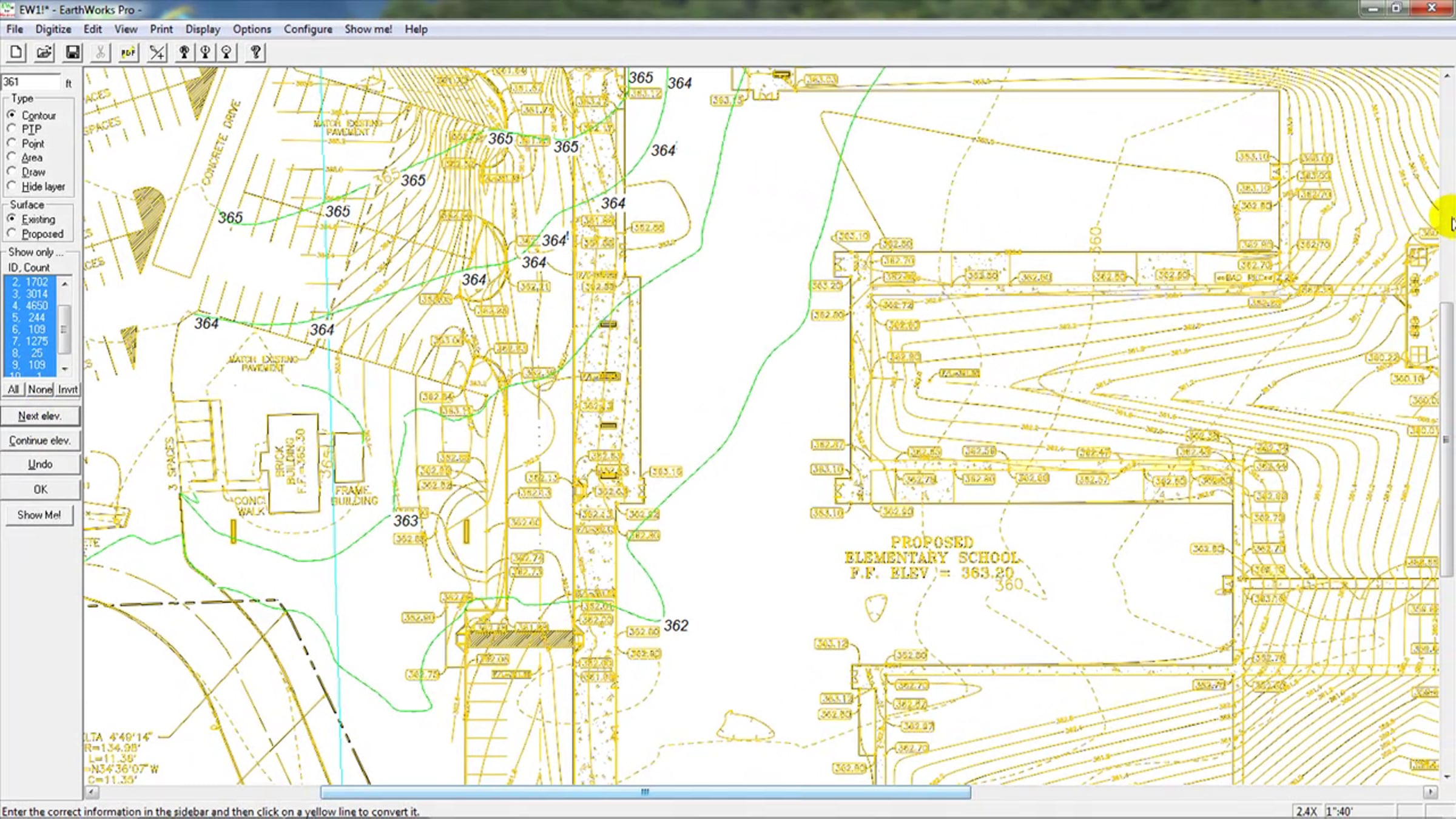The width and height of the screenshot is (1456, 819).
Task: Click the first magnifier zoom icon
Action: point(184,53)
